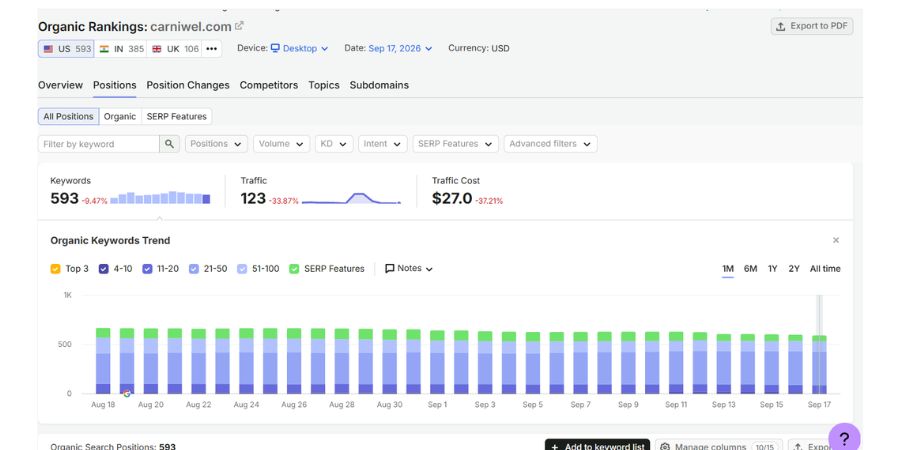Expand the SERP Features filter dropdown
900x450 pixels.
[456, 144]
